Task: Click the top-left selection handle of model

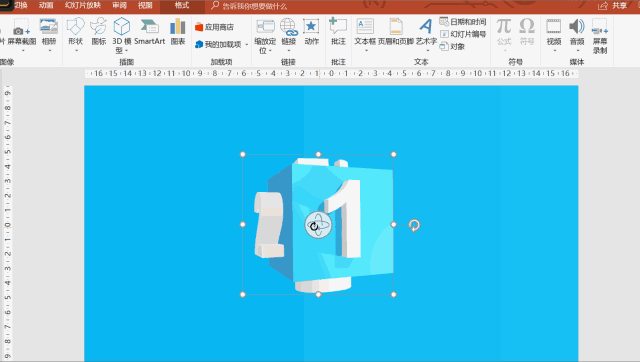Action: [x=242, y=154]
